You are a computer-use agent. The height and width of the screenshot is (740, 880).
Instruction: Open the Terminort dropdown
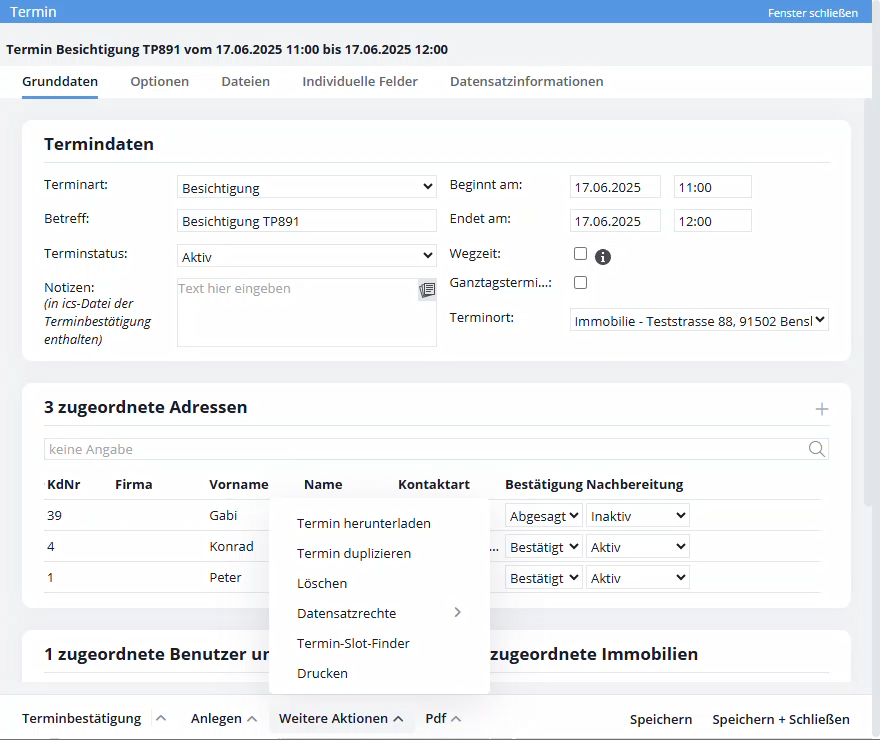(699, 320)
